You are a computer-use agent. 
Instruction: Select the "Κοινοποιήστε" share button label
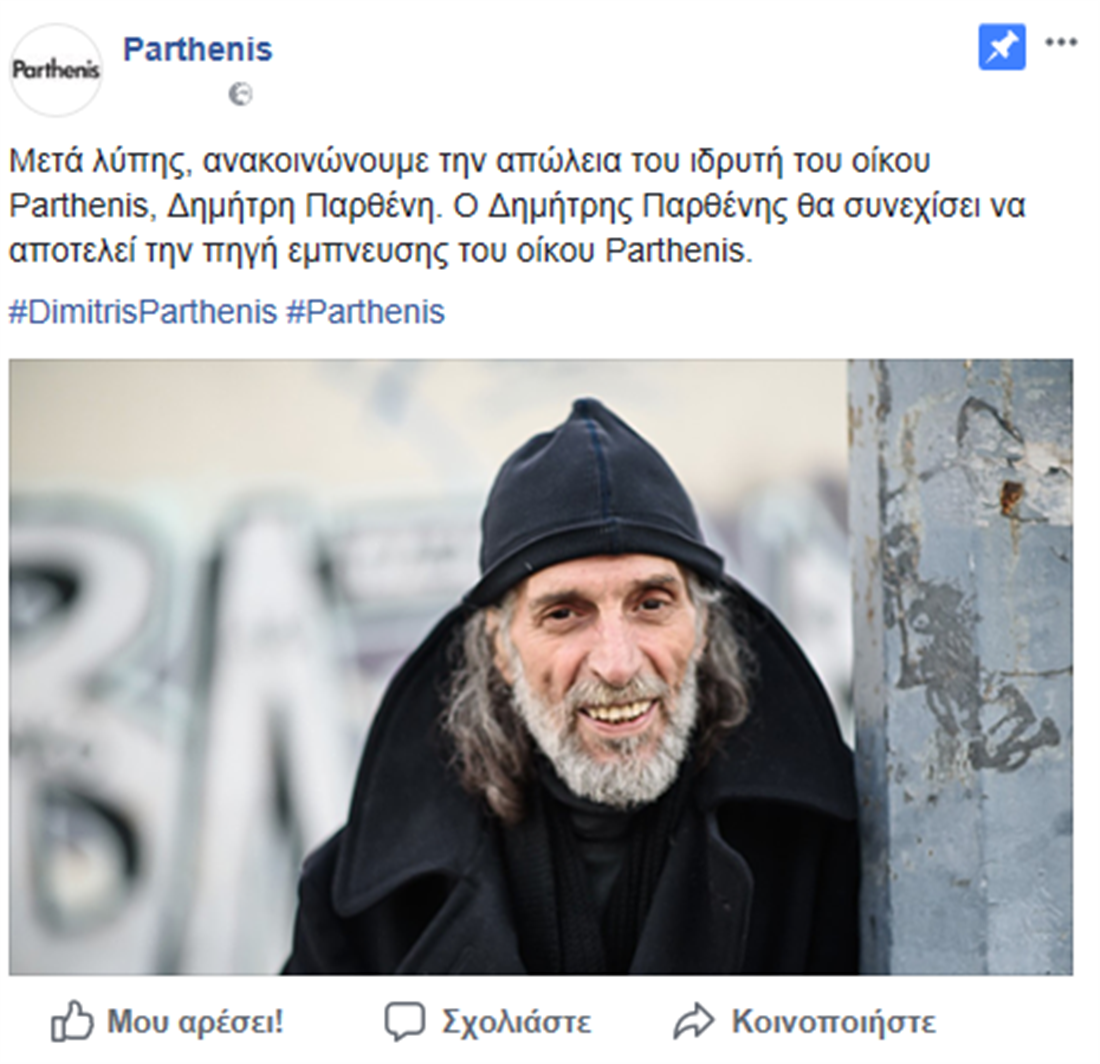833,1022
